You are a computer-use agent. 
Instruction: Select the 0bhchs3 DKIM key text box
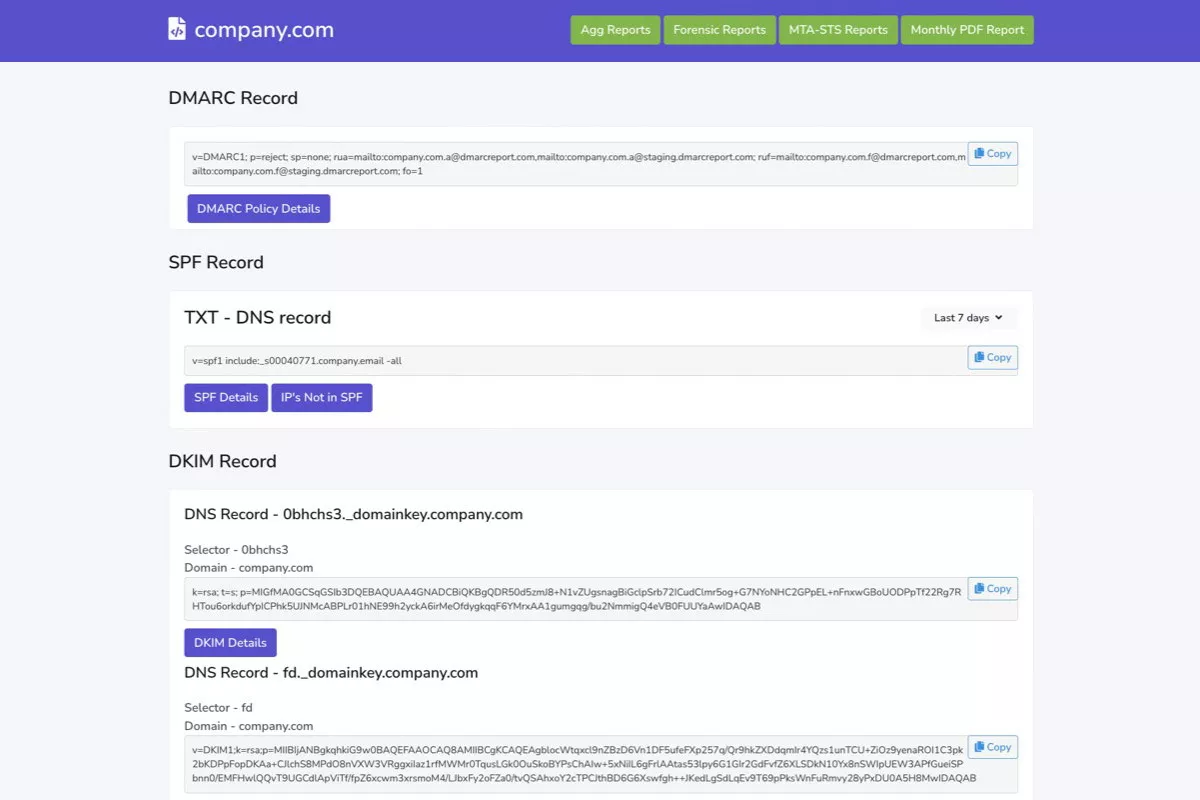(575, 599)
